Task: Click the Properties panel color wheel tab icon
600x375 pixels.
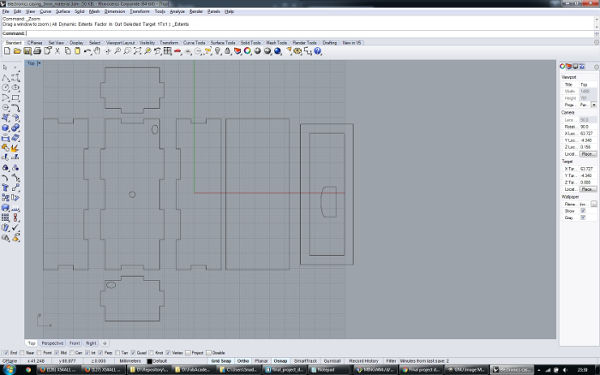Action: point(562,66)
